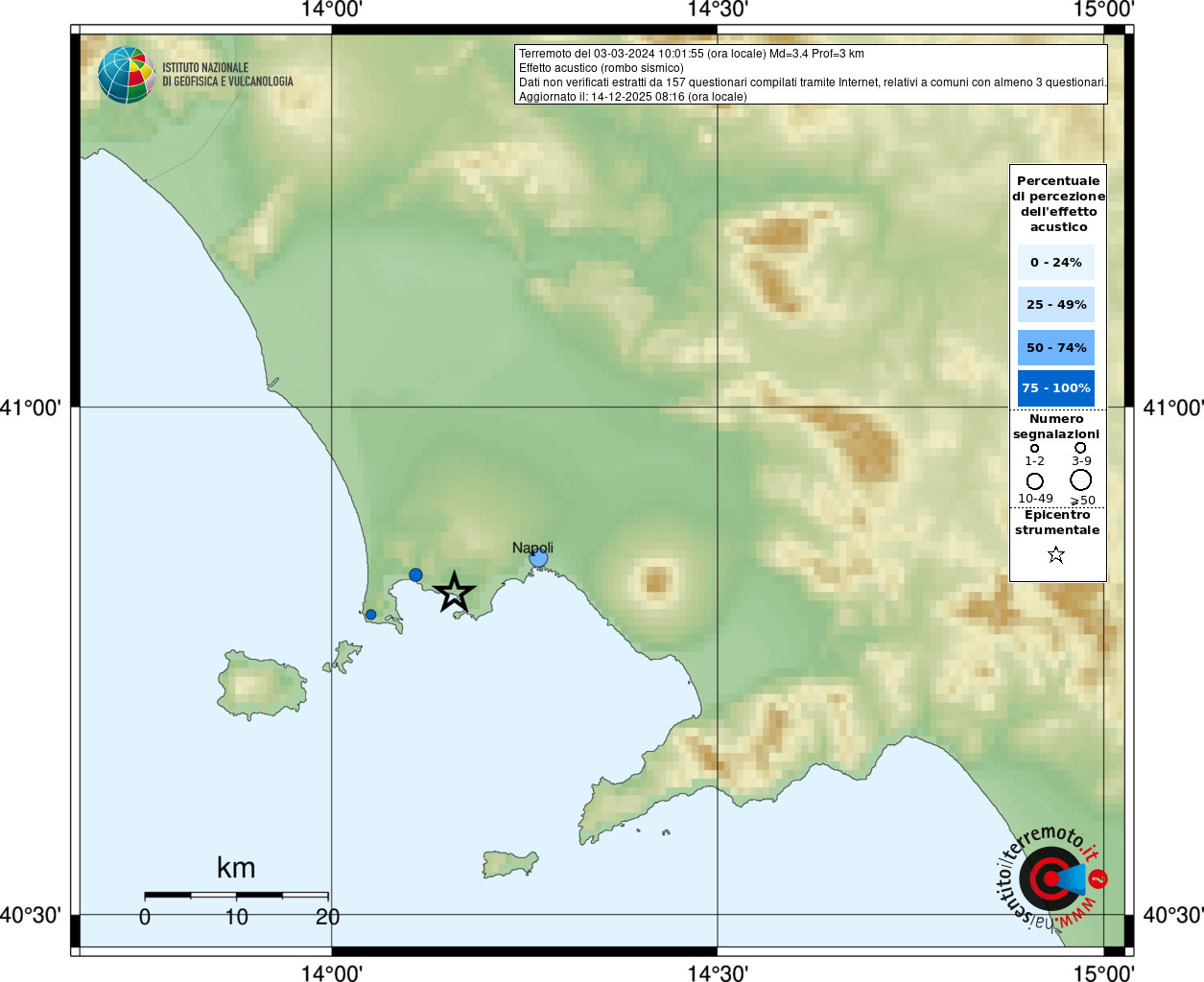Image resolution: width=1204 pixels, height=982 pixels.
Task: Click the 3-9 reports circle in the legend
Action: click(1080, 447)
